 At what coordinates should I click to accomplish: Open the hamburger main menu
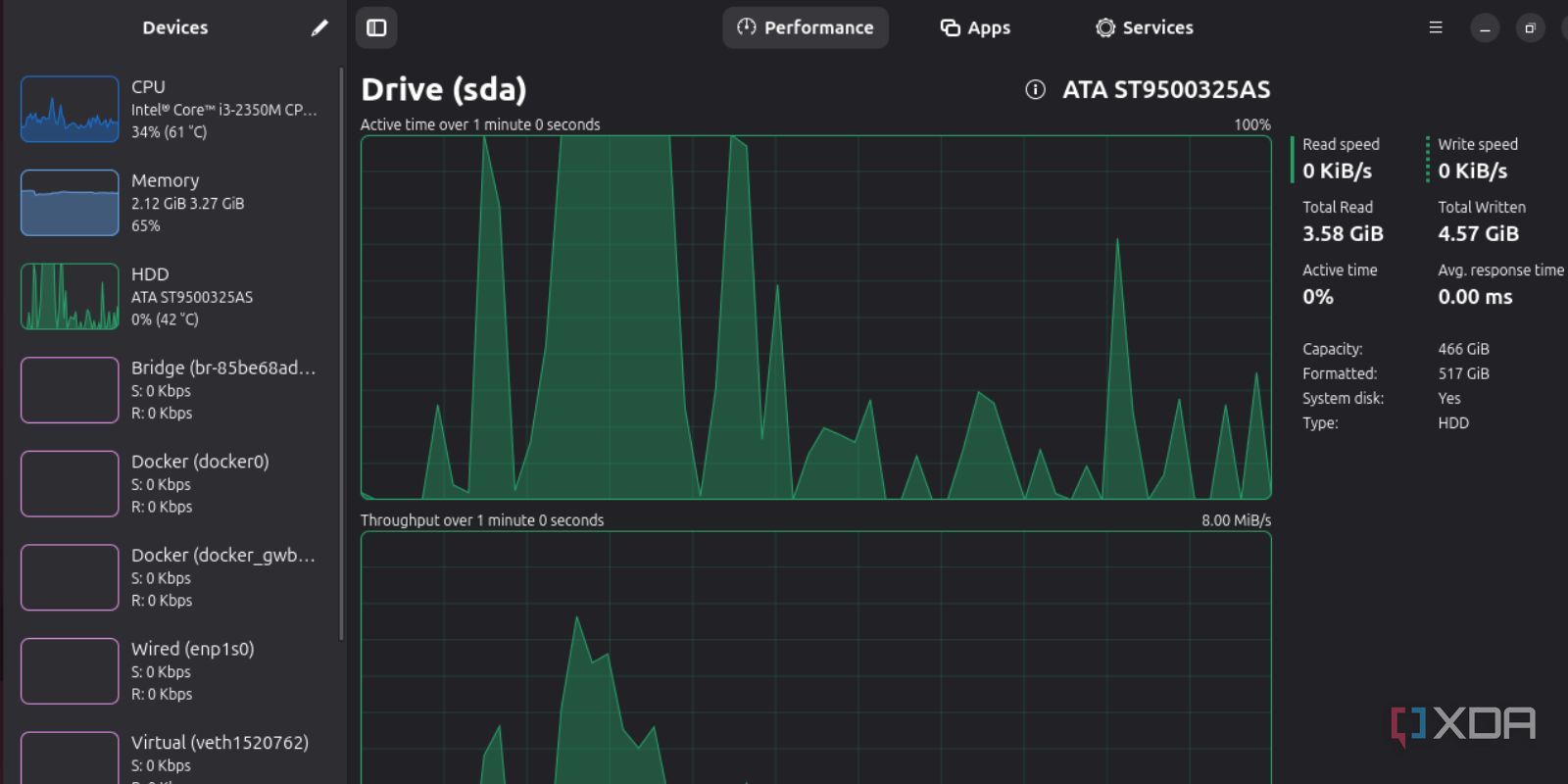(1436, 27)
